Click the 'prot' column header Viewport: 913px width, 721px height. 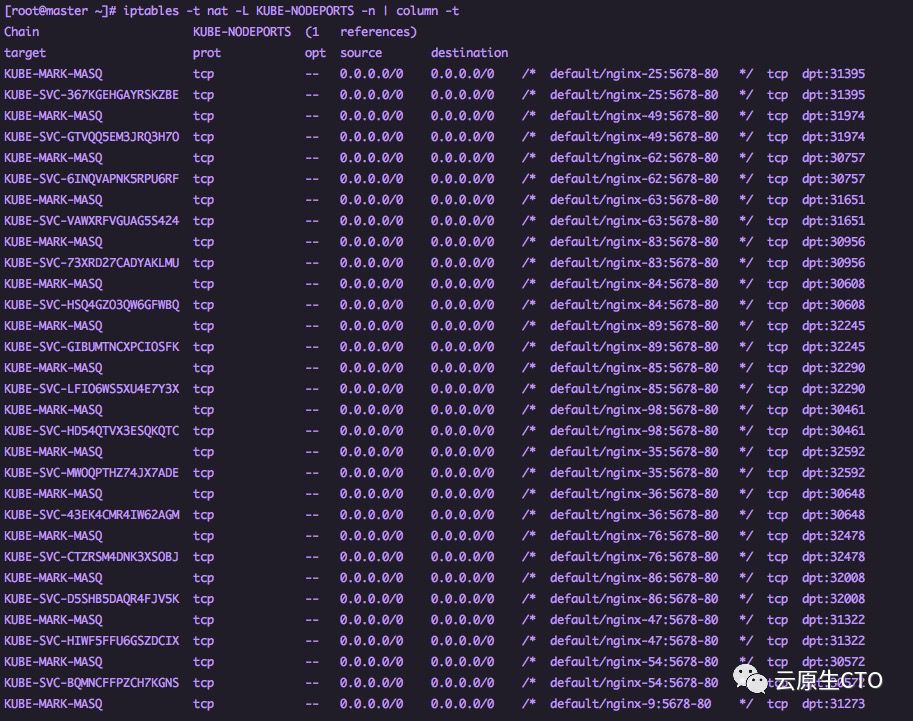207,53
